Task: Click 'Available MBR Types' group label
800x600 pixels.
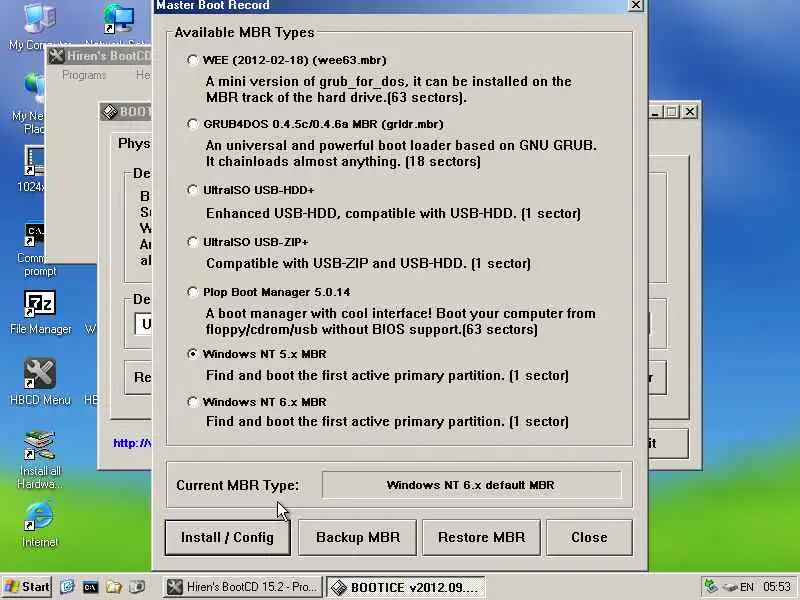Action: [x=244, y=33]
